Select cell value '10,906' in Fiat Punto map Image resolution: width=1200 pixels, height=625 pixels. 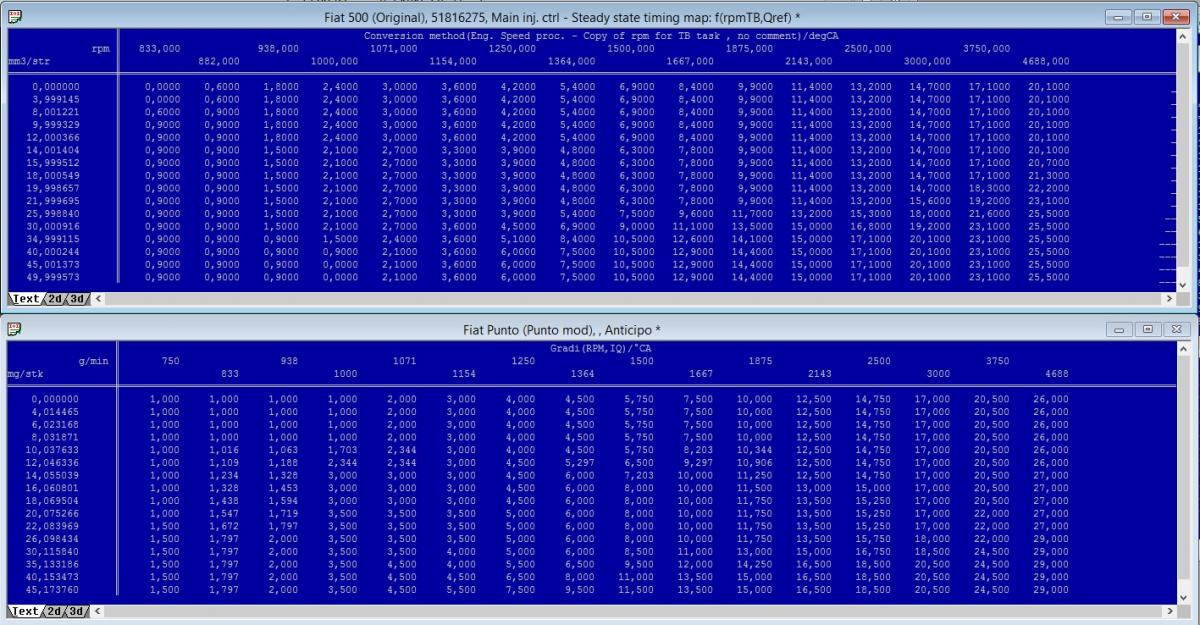coord(754,462)
